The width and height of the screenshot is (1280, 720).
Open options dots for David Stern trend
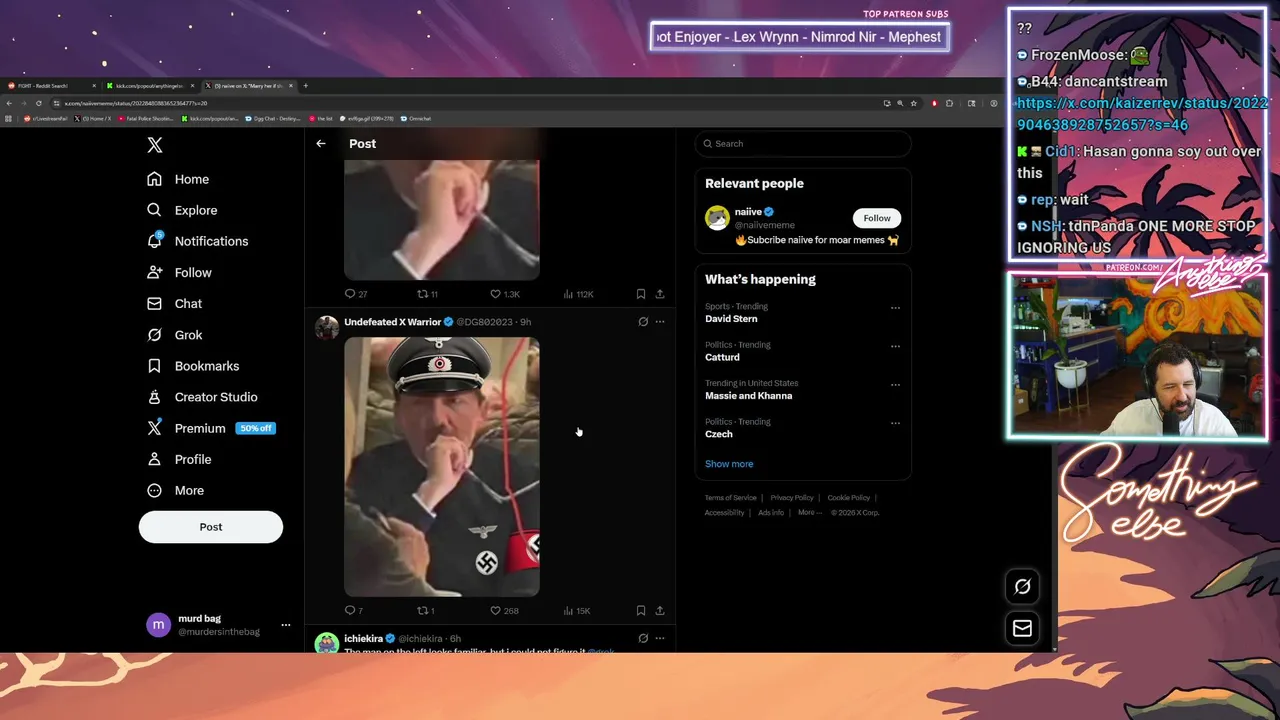click(895, 308)
